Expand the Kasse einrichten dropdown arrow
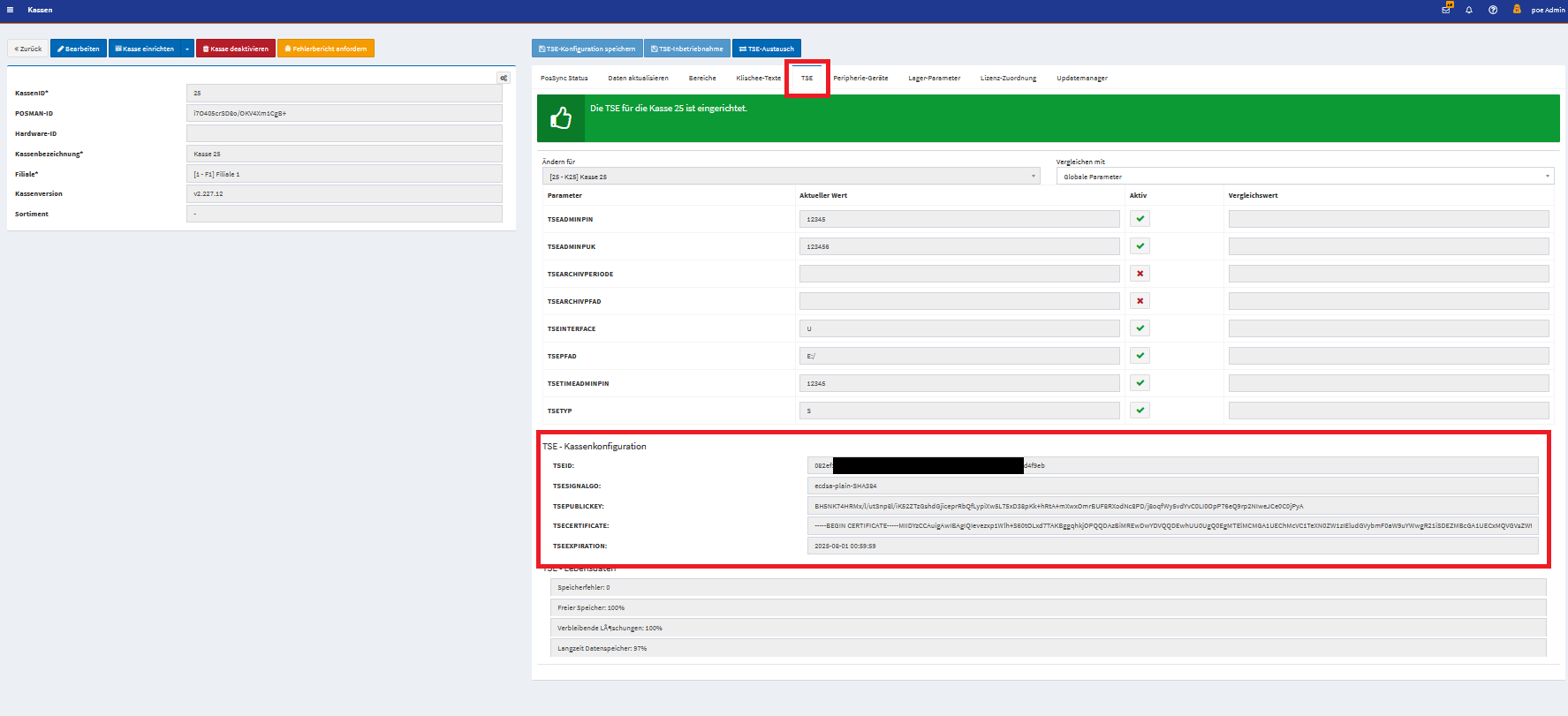The image size is (1568, 716). pyautogui.click(x=187, y=49)
